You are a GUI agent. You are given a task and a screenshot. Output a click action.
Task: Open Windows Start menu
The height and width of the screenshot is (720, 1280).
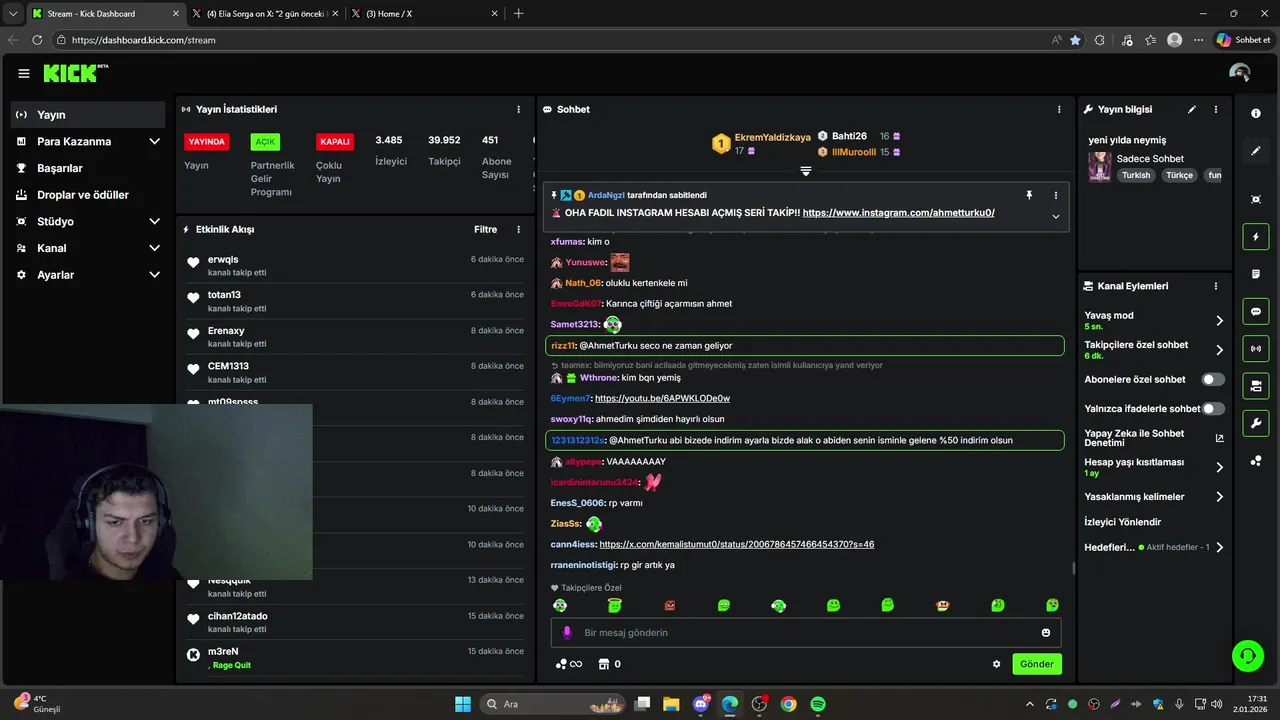pyautogui.click(x=463, y=704)
